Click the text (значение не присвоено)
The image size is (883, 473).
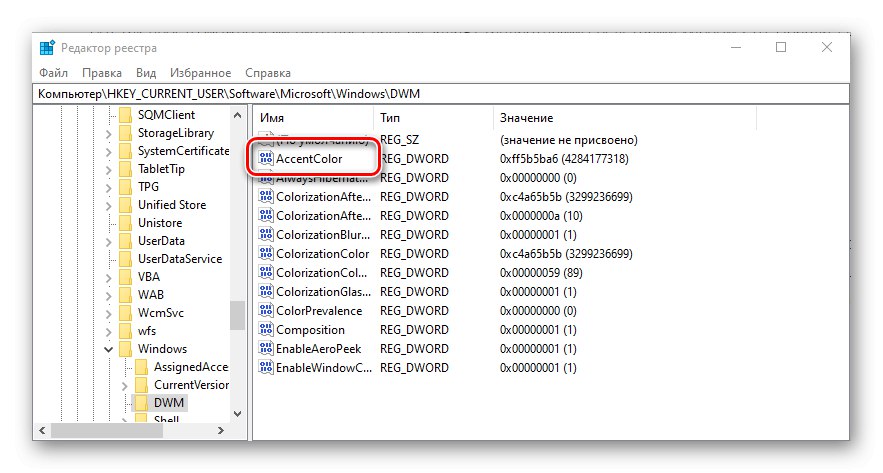(x=569, y=140)
